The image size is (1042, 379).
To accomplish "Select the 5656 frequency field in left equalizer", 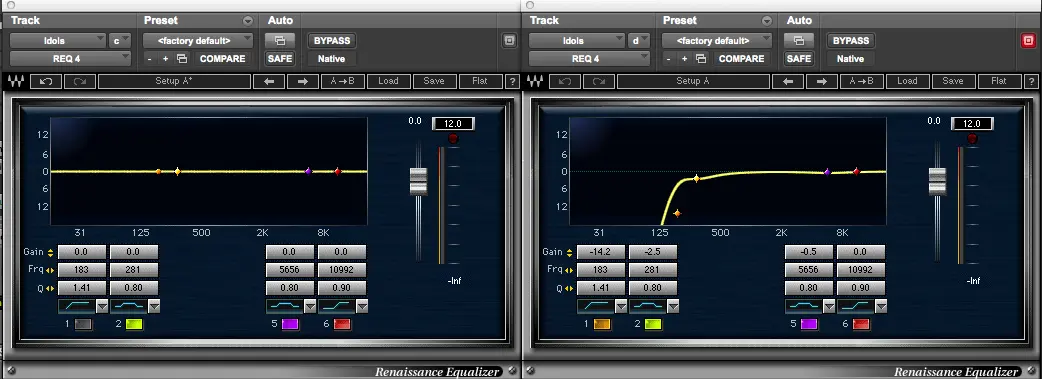I will click(x=290, y=270).
